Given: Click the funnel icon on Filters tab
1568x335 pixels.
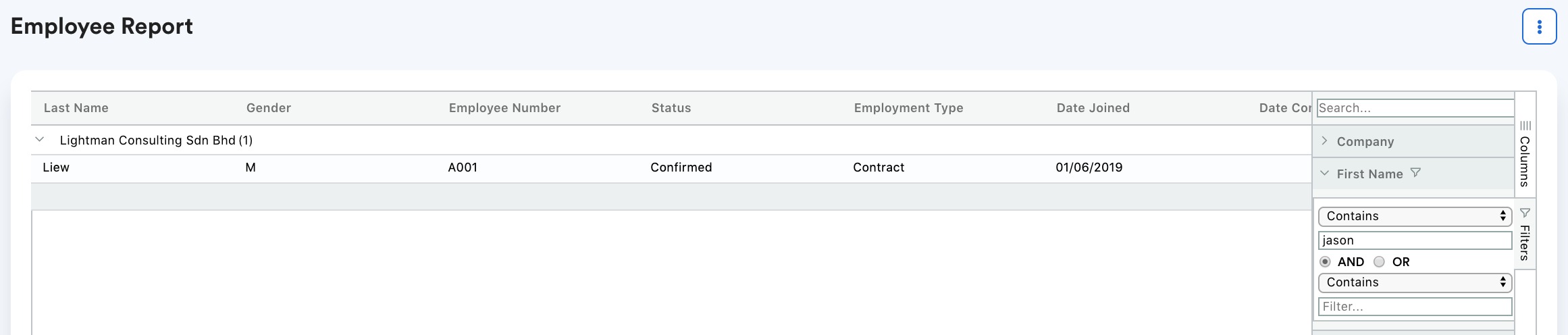Looking at the screenshot, I should pos(1525,213).
